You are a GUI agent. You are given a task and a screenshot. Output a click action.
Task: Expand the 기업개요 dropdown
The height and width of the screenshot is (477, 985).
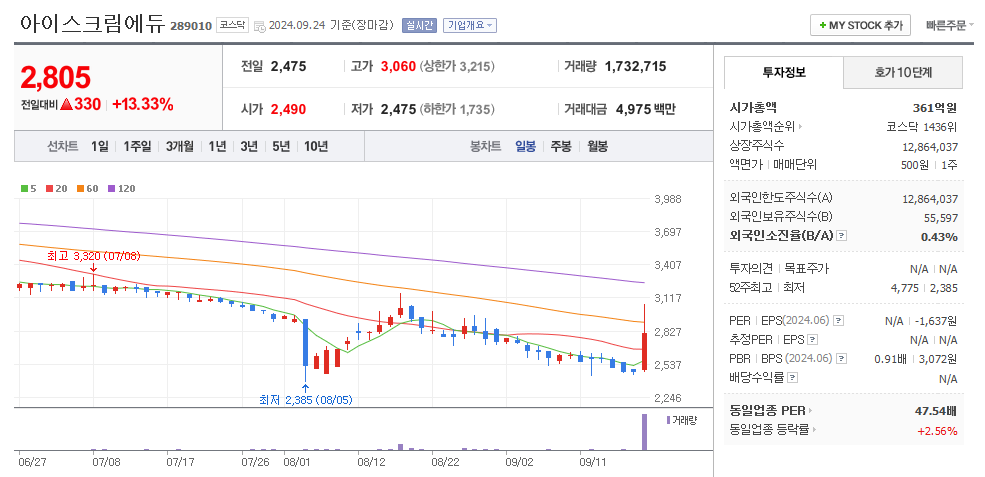[469, 25]
